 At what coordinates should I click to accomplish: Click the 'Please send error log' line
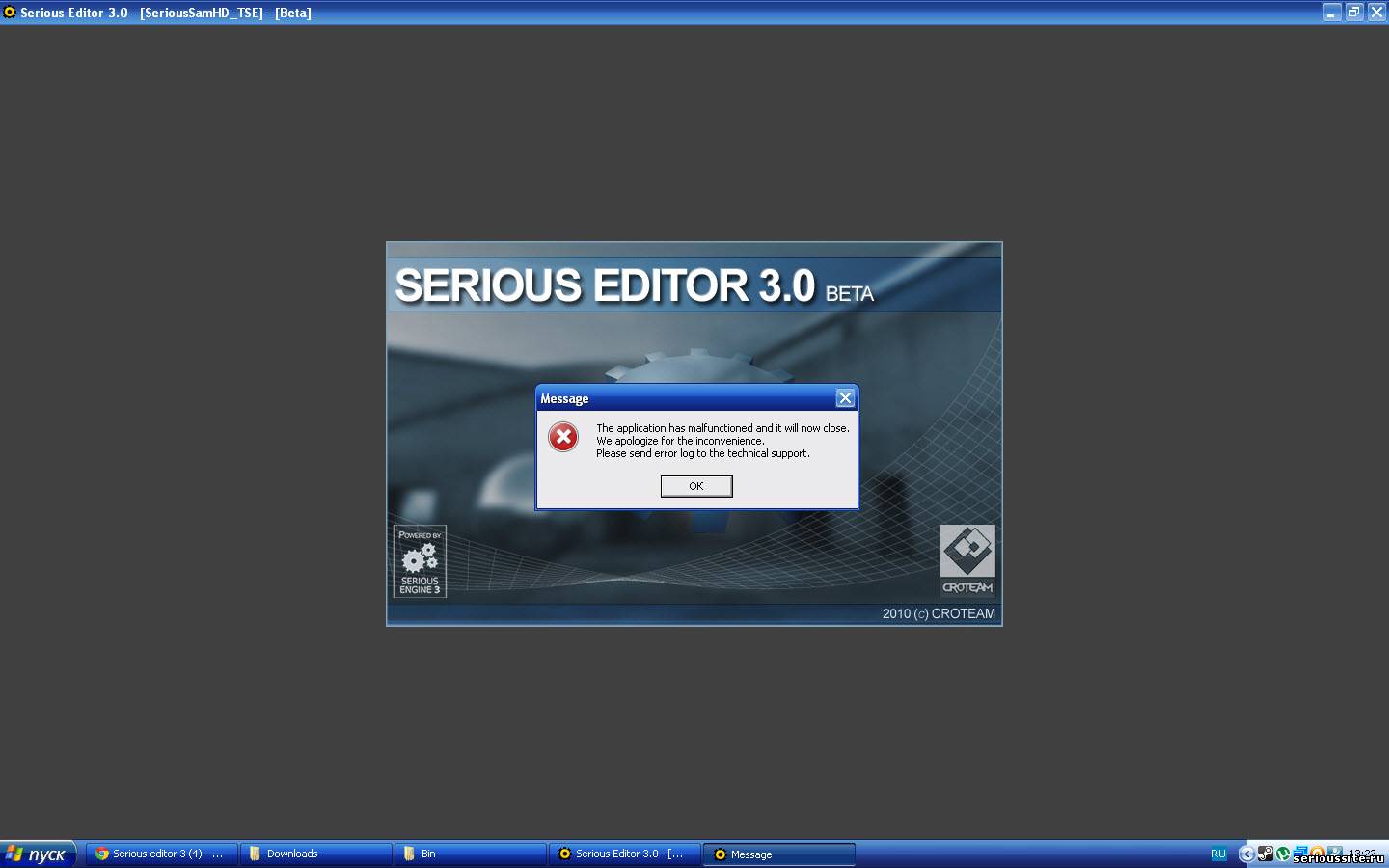pos(703,453)
